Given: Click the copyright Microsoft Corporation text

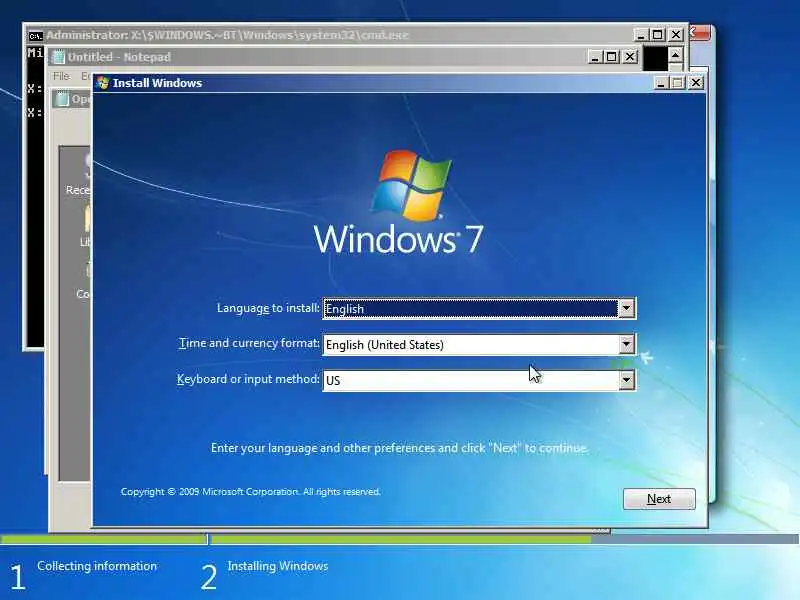Looking at the screenshot, I should tap(251, 492).
